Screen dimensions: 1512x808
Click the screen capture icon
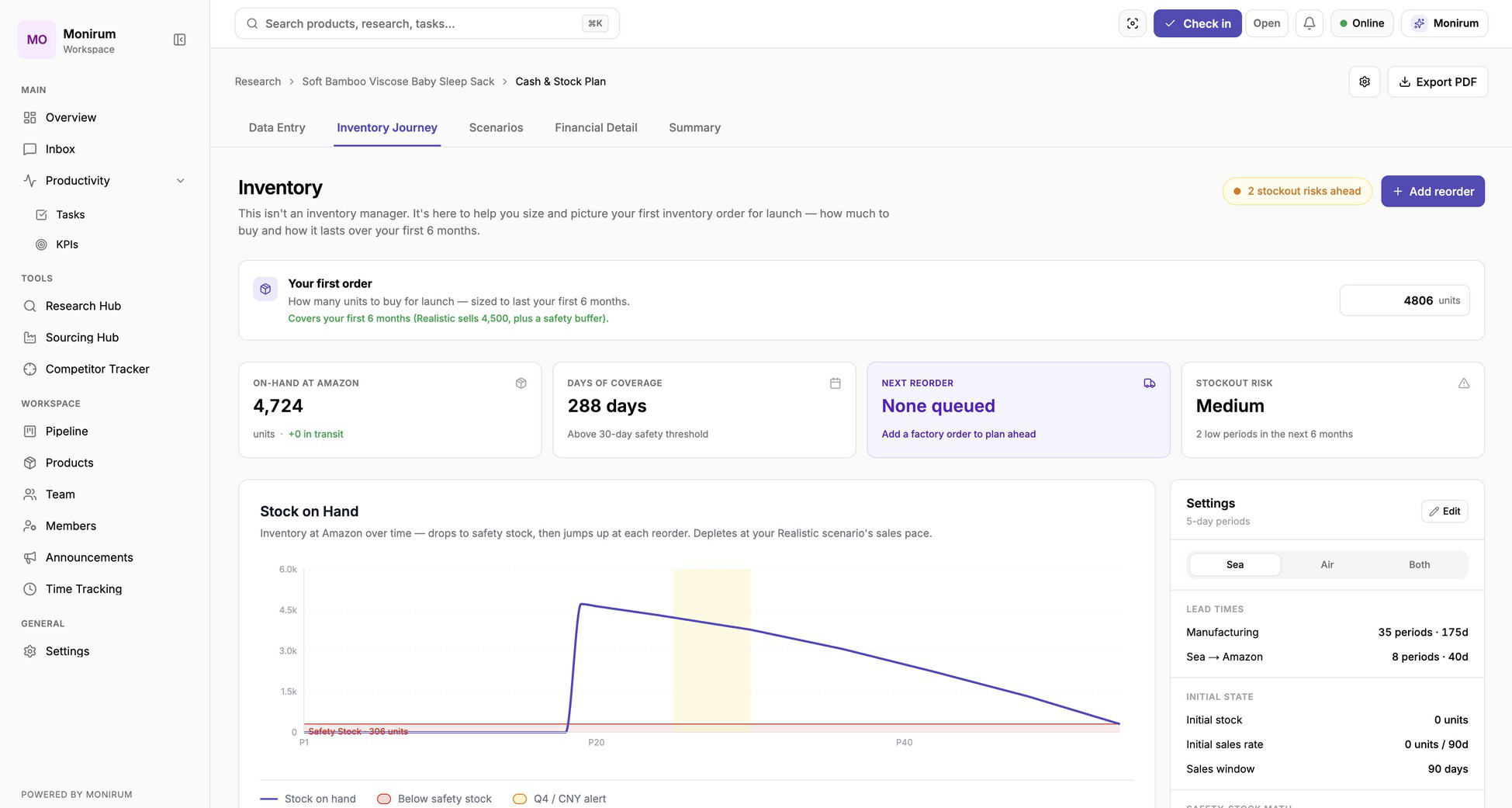click(x=1133, y=23)
